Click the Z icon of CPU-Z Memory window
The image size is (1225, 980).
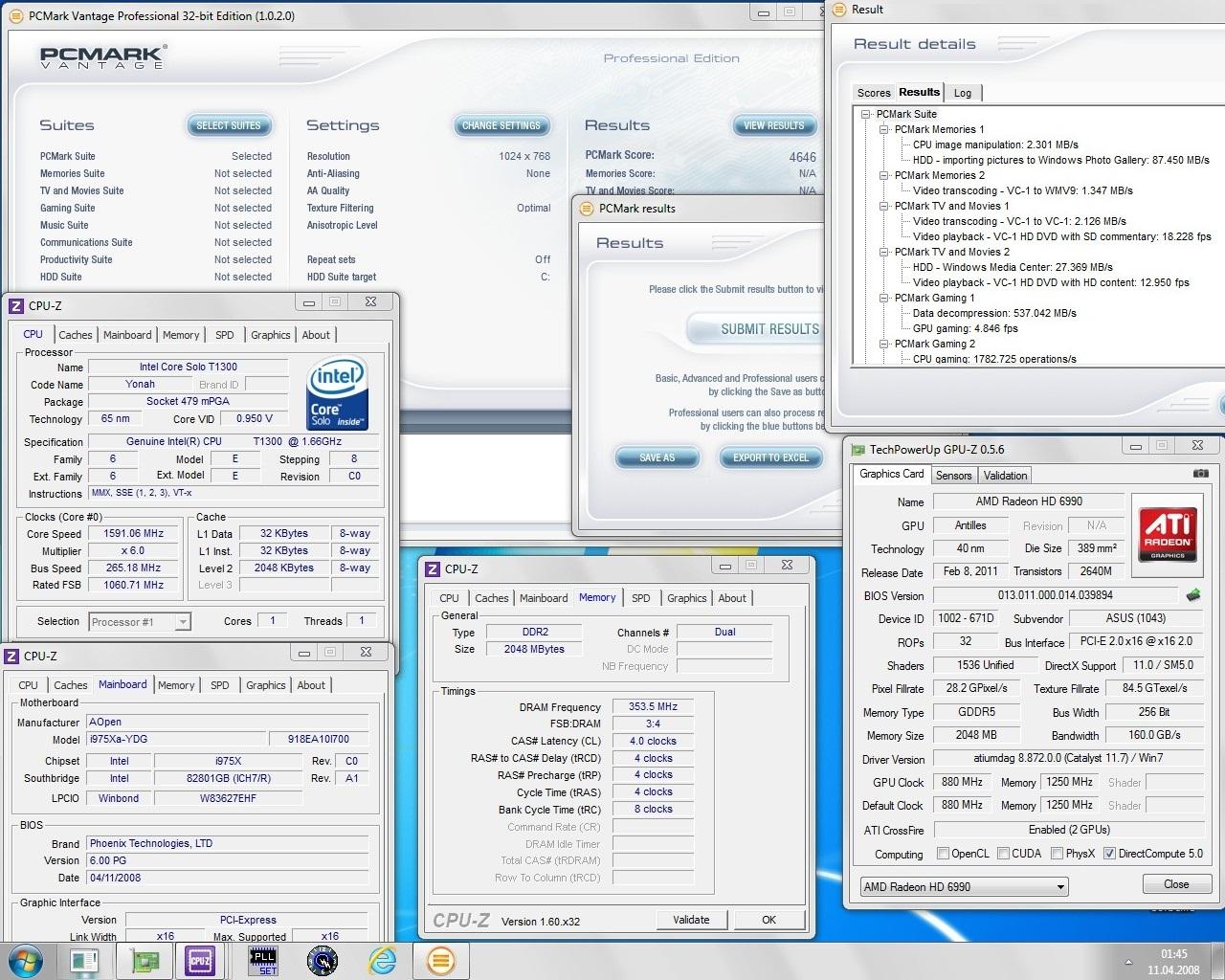[x=433, y=569]
